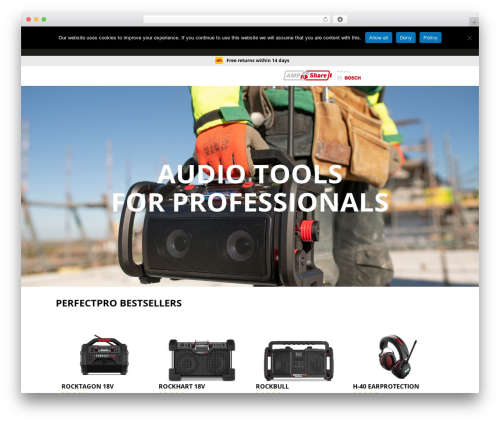The image size is (500, 423).
Task: Click the AMPShare logo
Action: 308,76
